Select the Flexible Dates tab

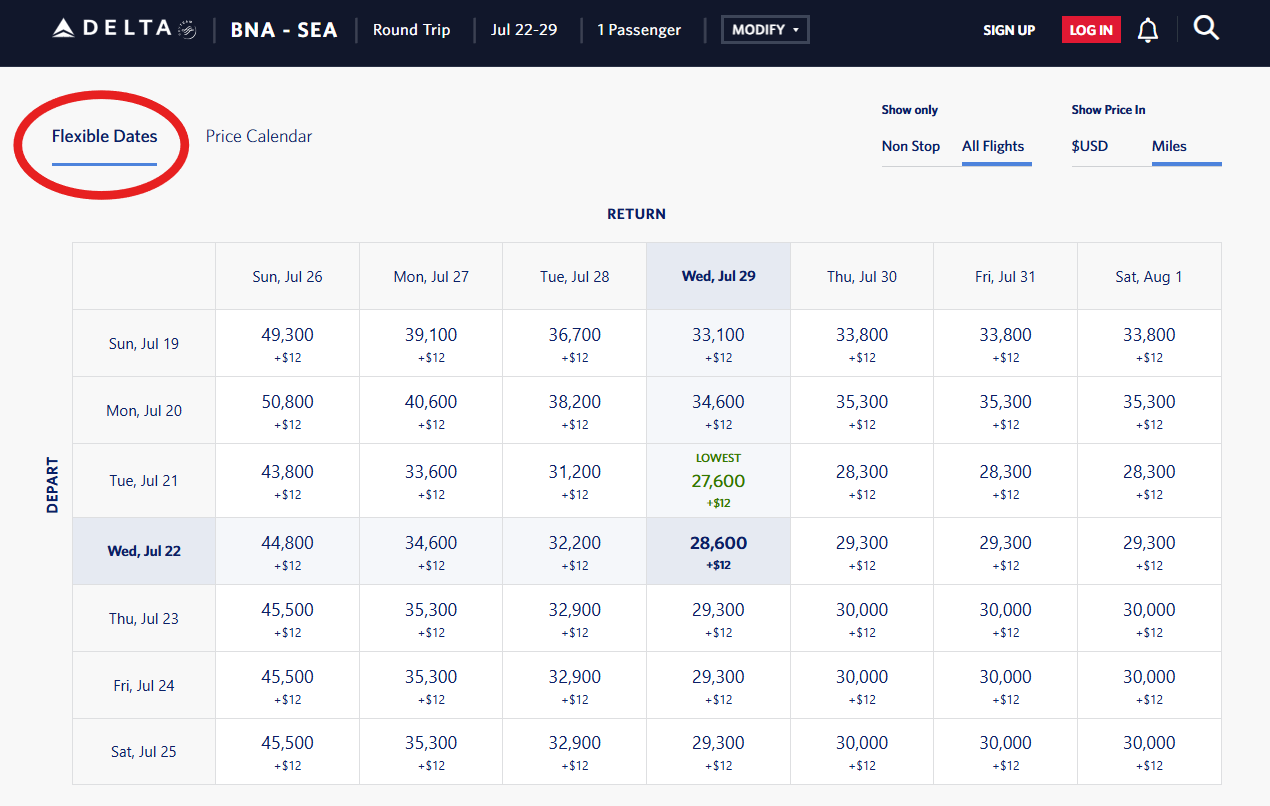pos(104,136)
